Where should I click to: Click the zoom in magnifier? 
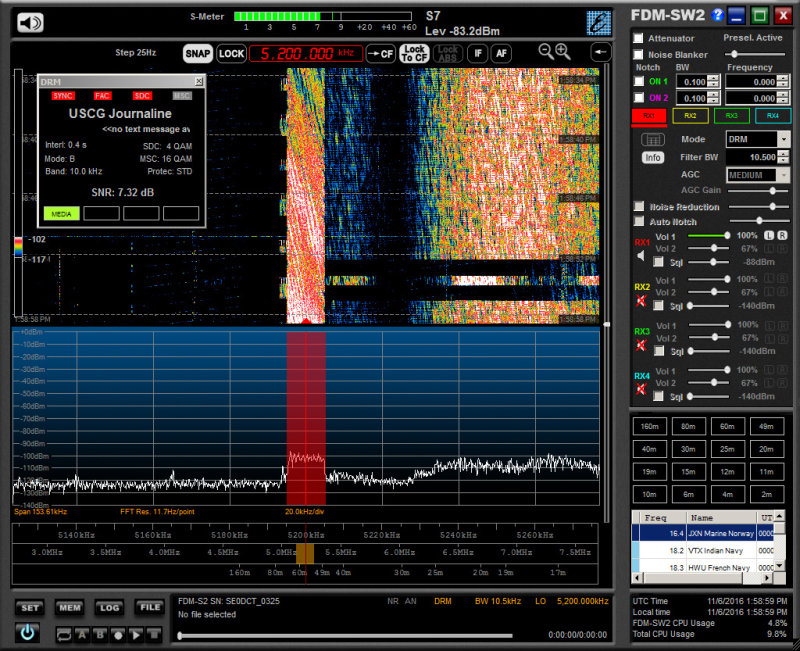tap(563, 52)
